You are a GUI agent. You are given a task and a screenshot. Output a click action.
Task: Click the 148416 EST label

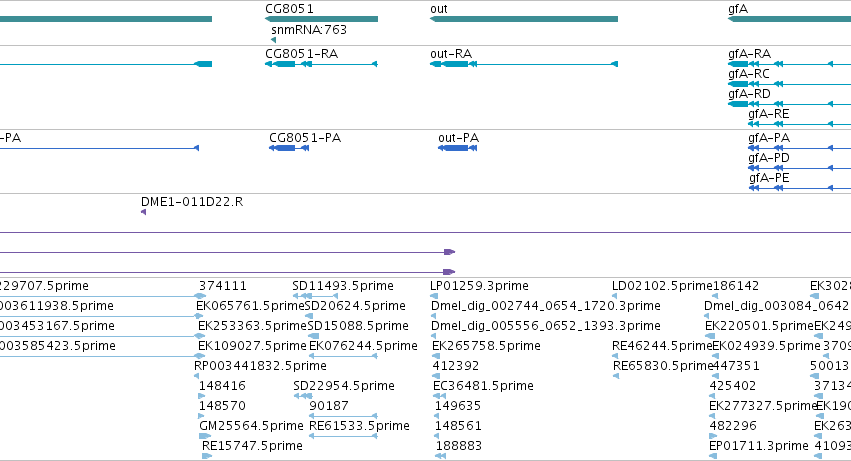[223, 386]
